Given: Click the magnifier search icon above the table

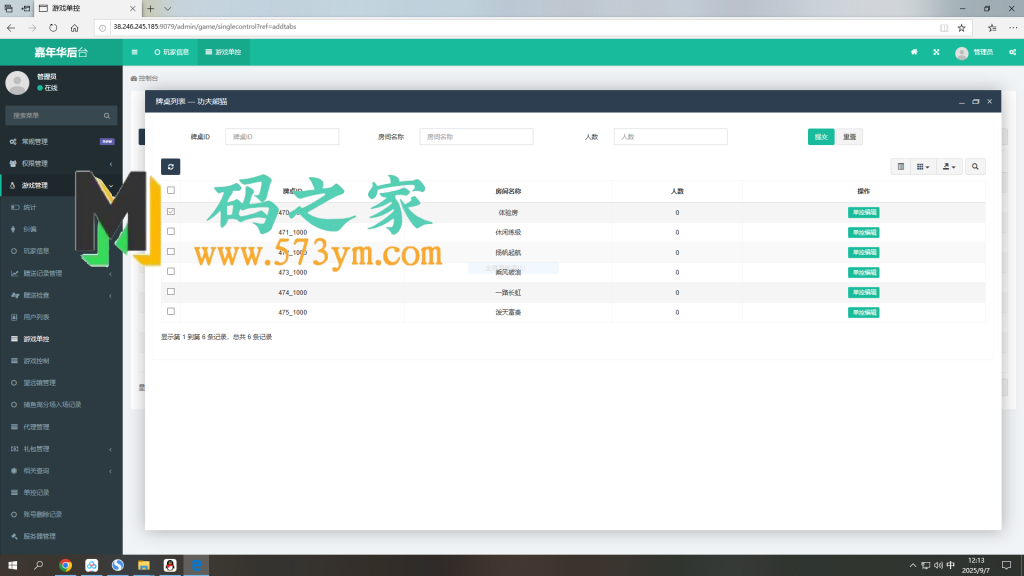Looking at the screenshot, I should point(975,167).
